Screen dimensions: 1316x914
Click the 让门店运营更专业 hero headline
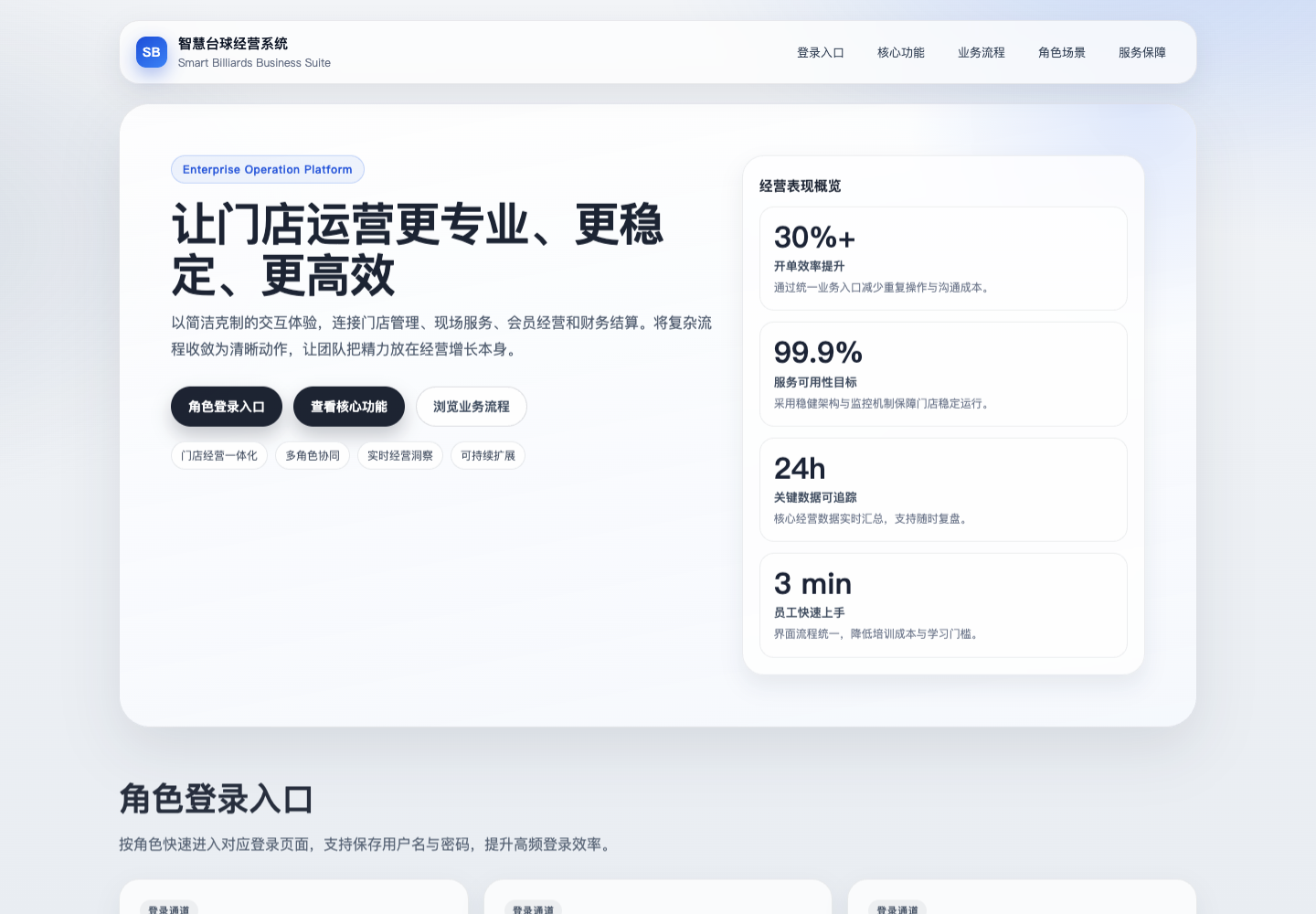(418, 250)
